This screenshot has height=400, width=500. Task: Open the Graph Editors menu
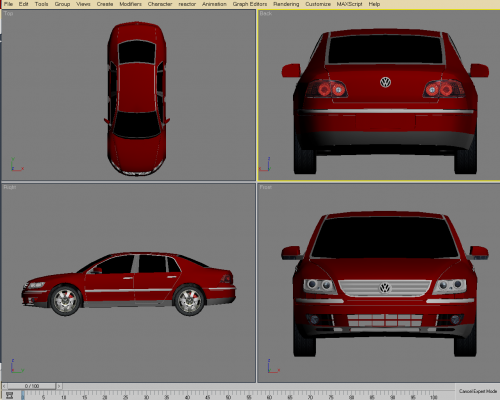(x=250, y=4)
